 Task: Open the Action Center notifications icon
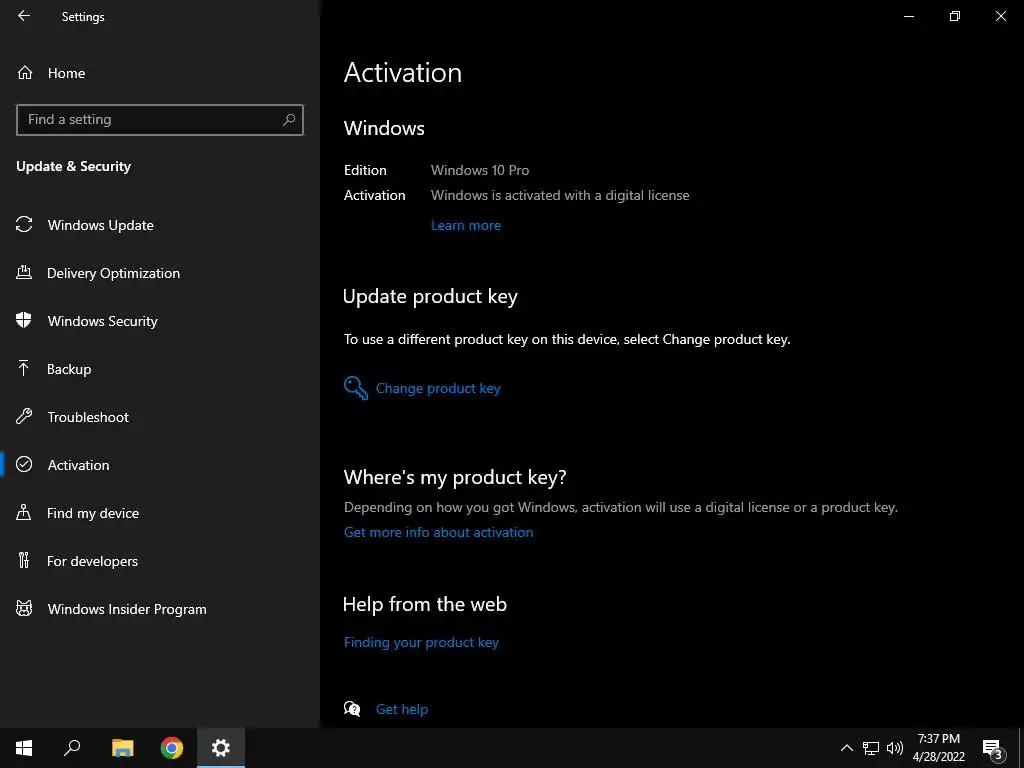[x=993, y=748]
